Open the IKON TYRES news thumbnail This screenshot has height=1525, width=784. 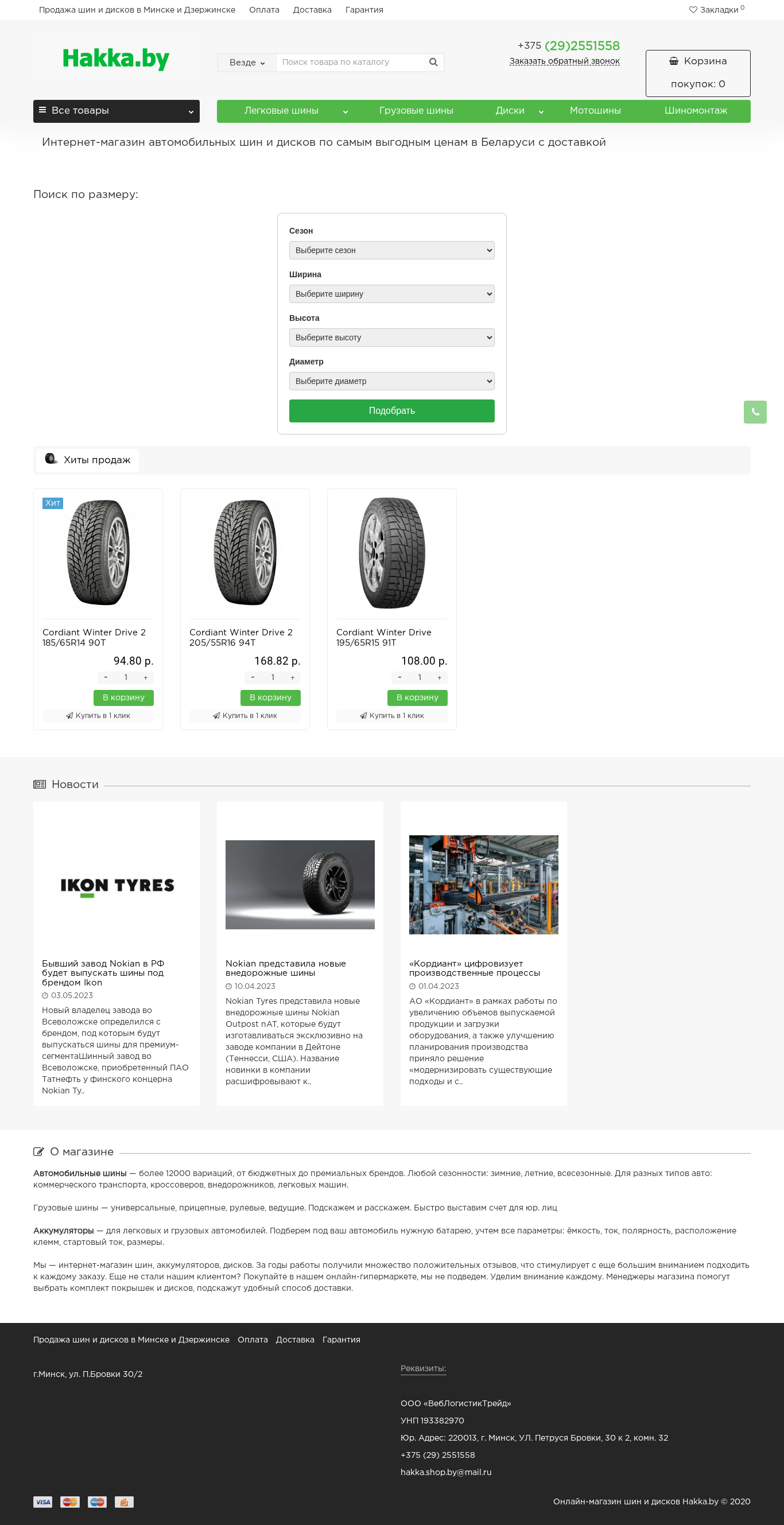pos(117,885)
